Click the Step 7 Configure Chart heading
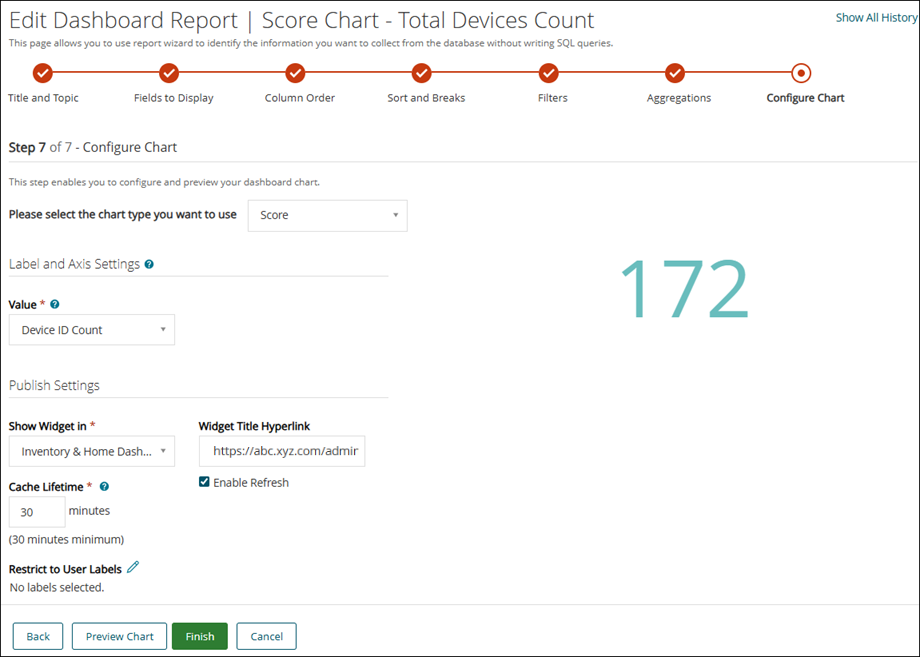This screenshot has width=920, height=657. [92, 146]
